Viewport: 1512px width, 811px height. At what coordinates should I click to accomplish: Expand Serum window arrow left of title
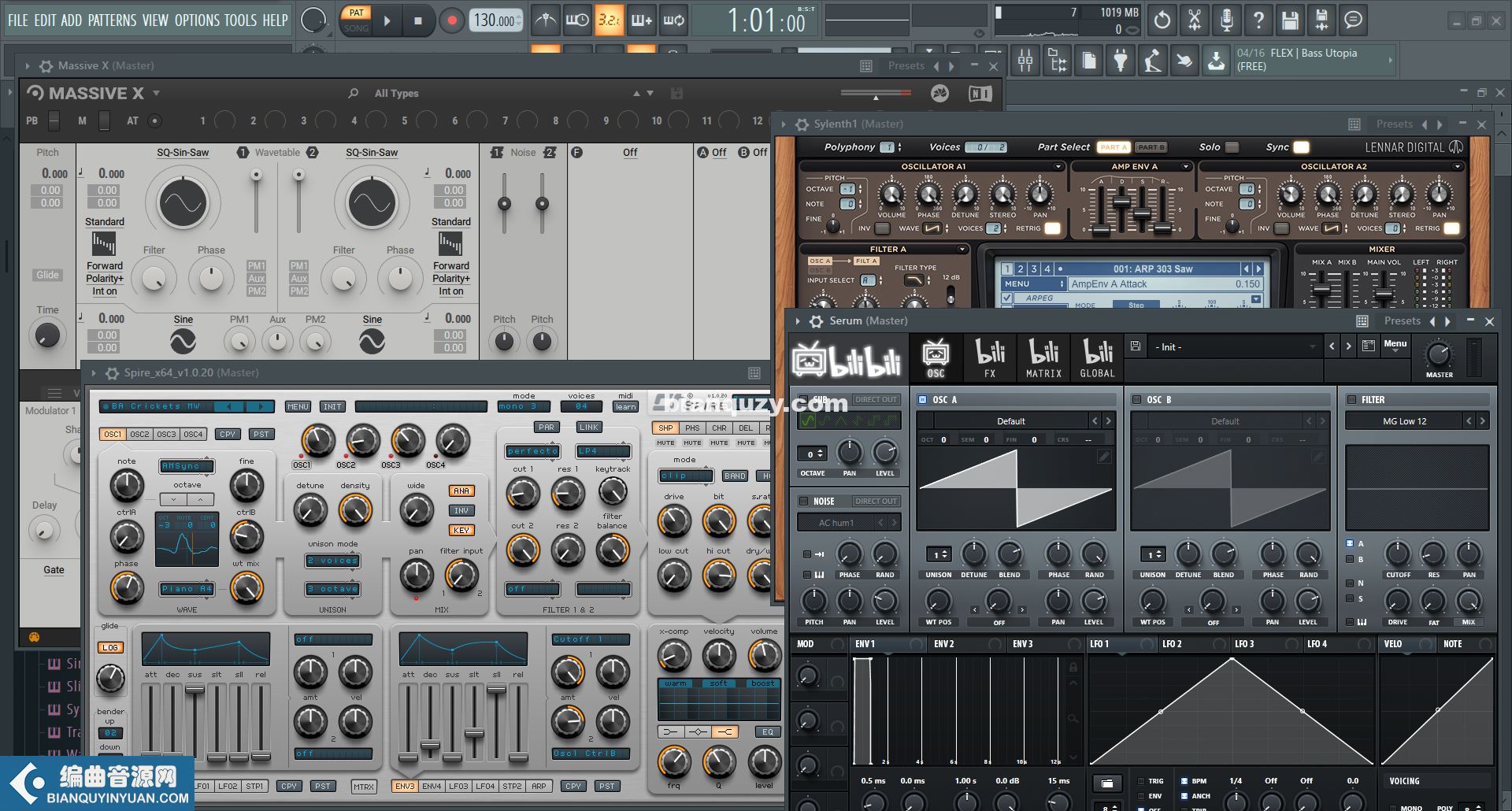(798, 321)
